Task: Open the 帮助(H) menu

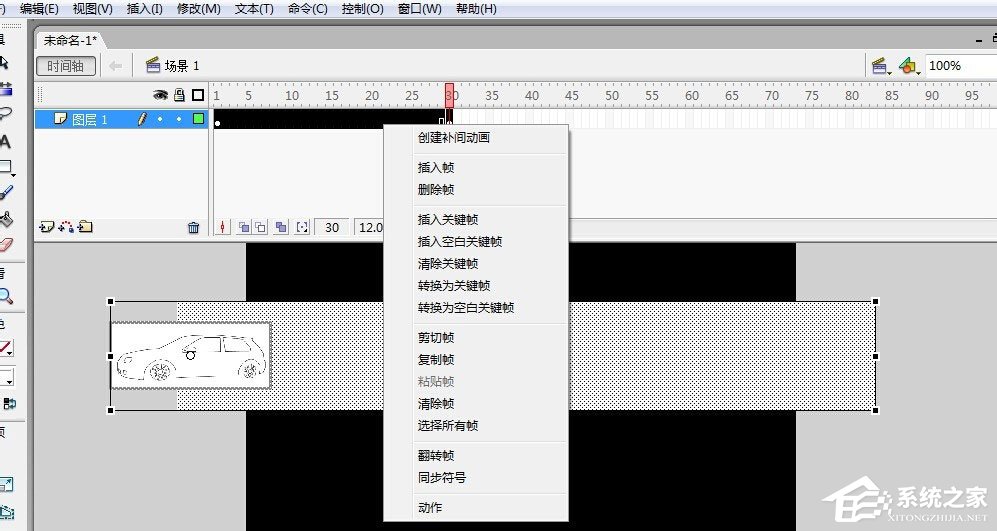Action: pyautogui.click(x=476, y=9)
